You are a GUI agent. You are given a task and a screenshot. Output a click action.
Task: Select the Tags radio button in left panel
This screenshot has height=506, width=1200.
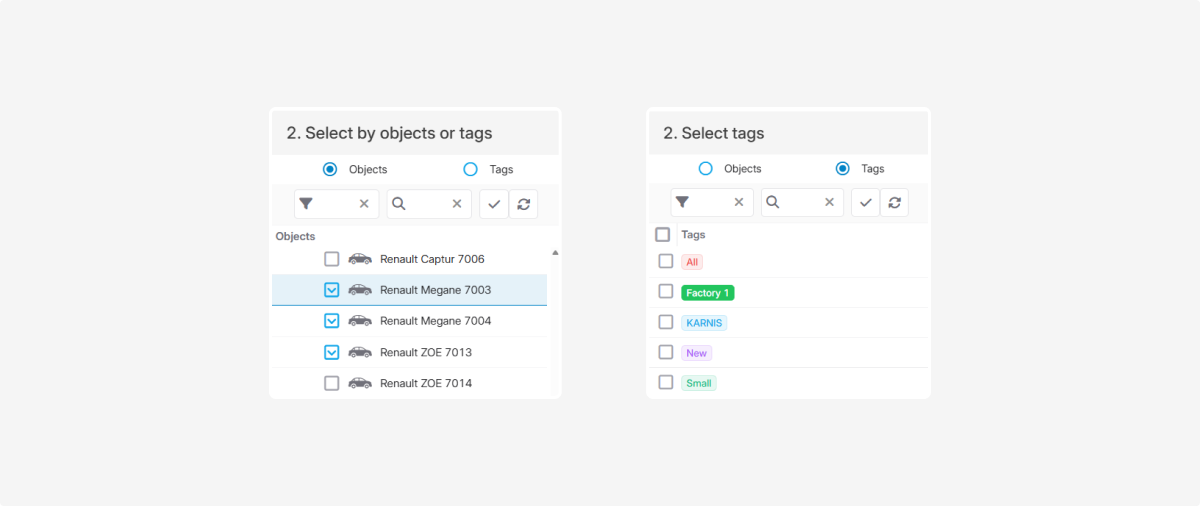(x=470, y=169)
